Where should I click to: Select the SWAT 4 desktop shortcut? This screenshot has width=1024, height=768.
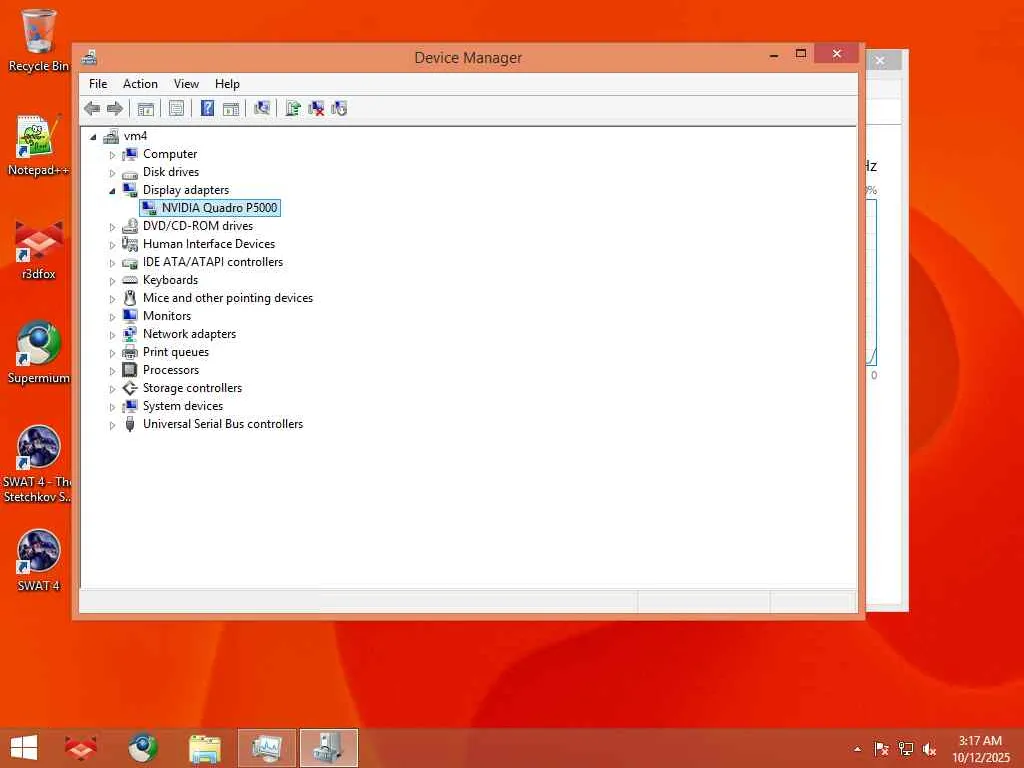(38, 560)
